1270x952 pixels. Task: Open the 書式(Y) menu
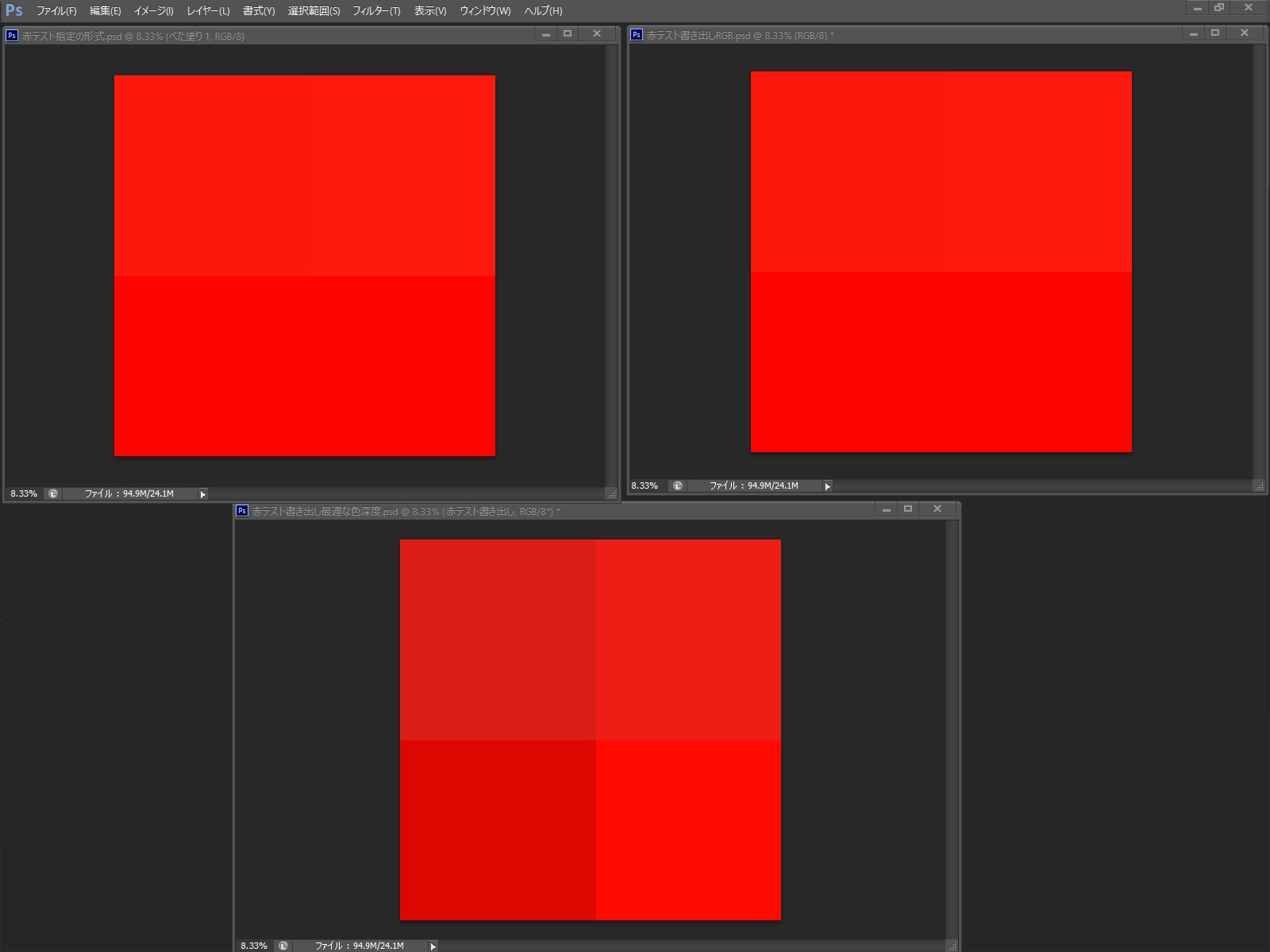coord(259,11)
